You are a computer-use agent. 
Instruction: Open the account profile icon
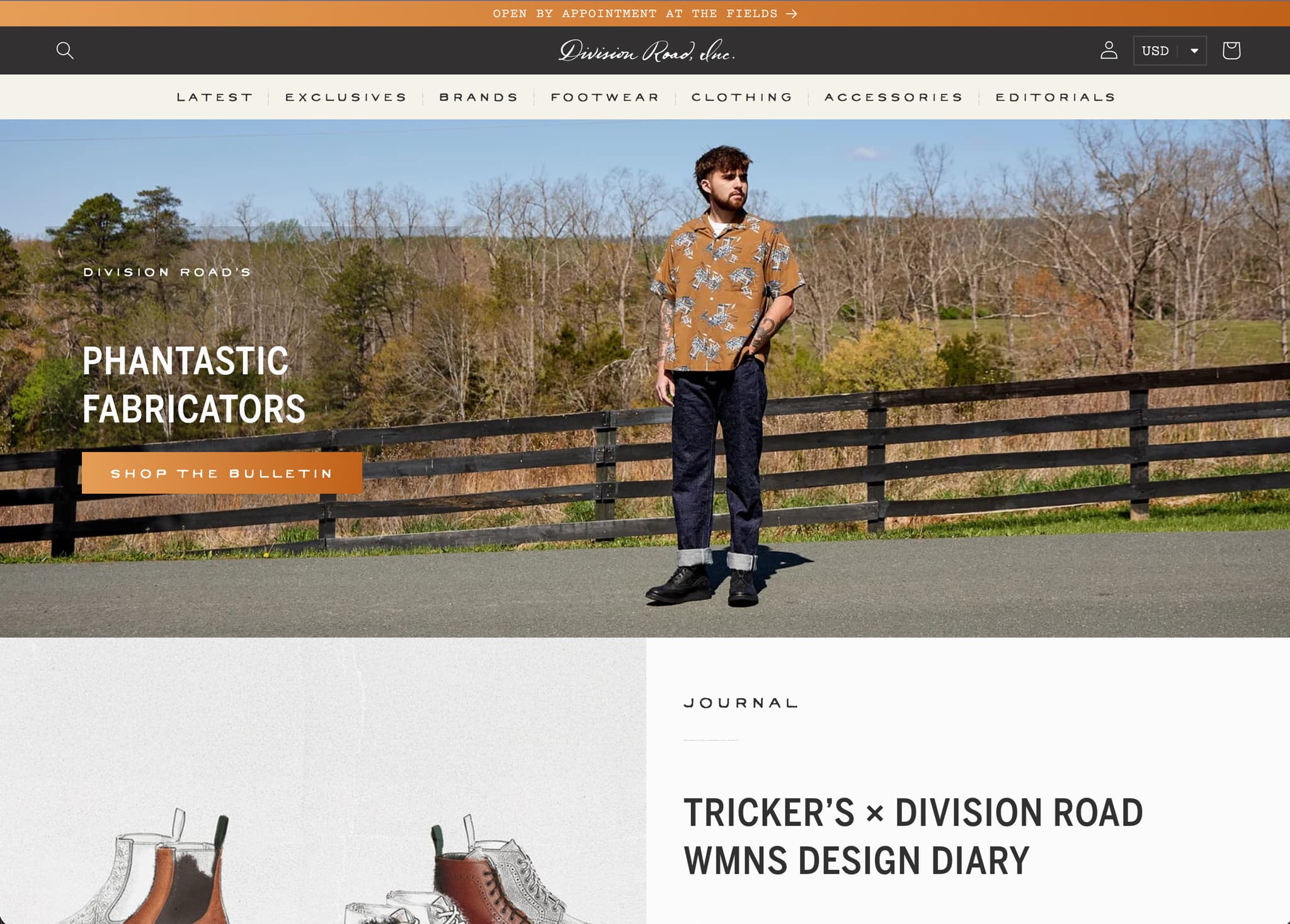1109,50
